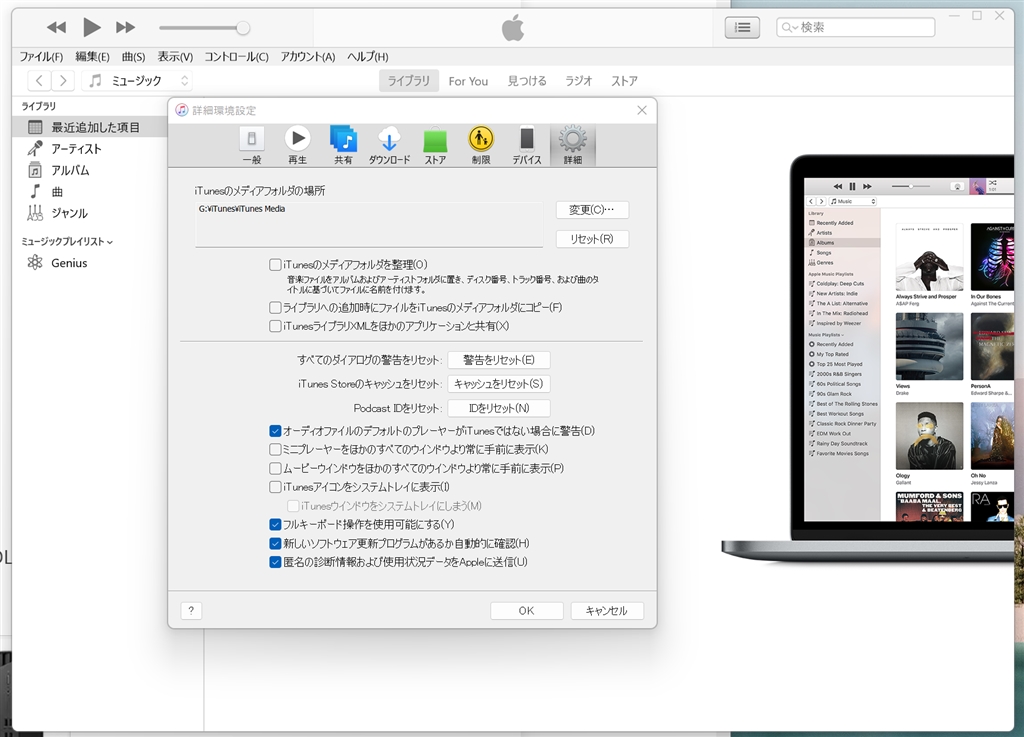
Task: Close the 詳細環境設定 dialog
Action: click(x=642, y=110)
